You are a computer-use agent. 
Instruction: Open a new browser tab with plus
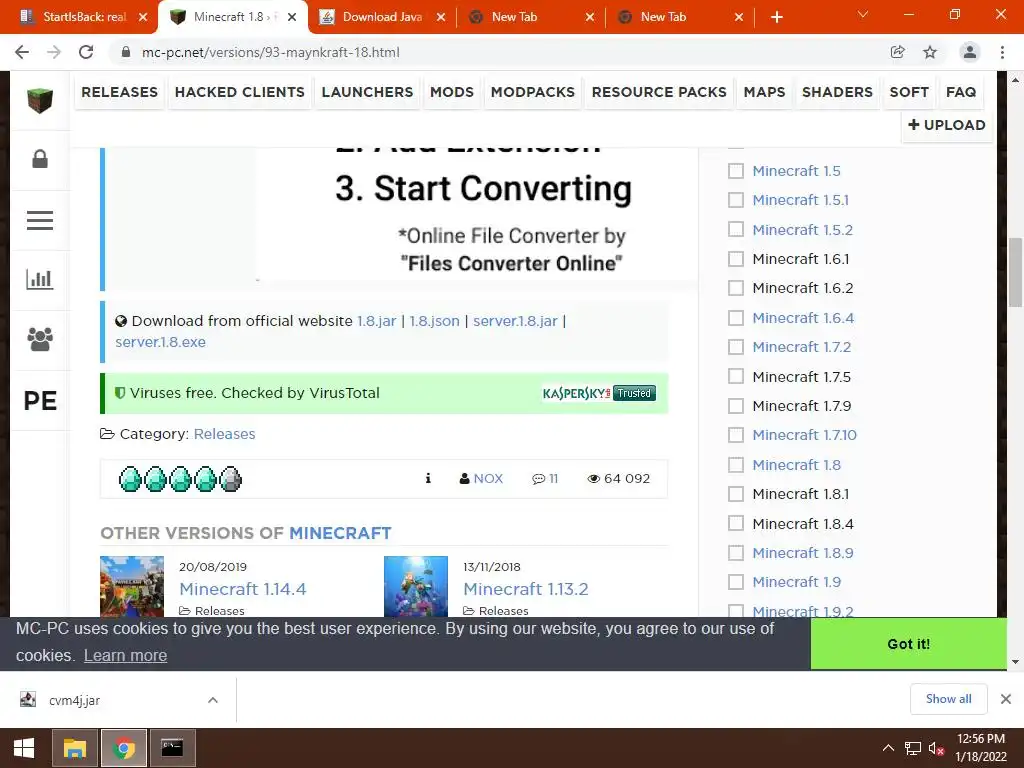pyautogui.click(x=776, y=17)
